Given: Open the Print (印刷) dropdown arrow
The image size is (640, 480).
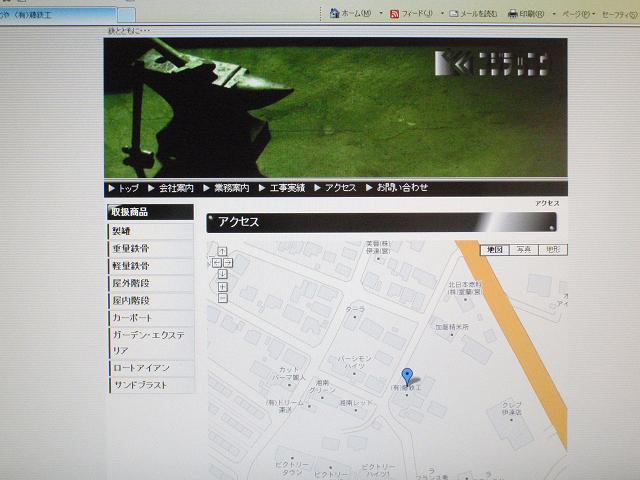Looking at the screenshot, I should tap(554, 14).
